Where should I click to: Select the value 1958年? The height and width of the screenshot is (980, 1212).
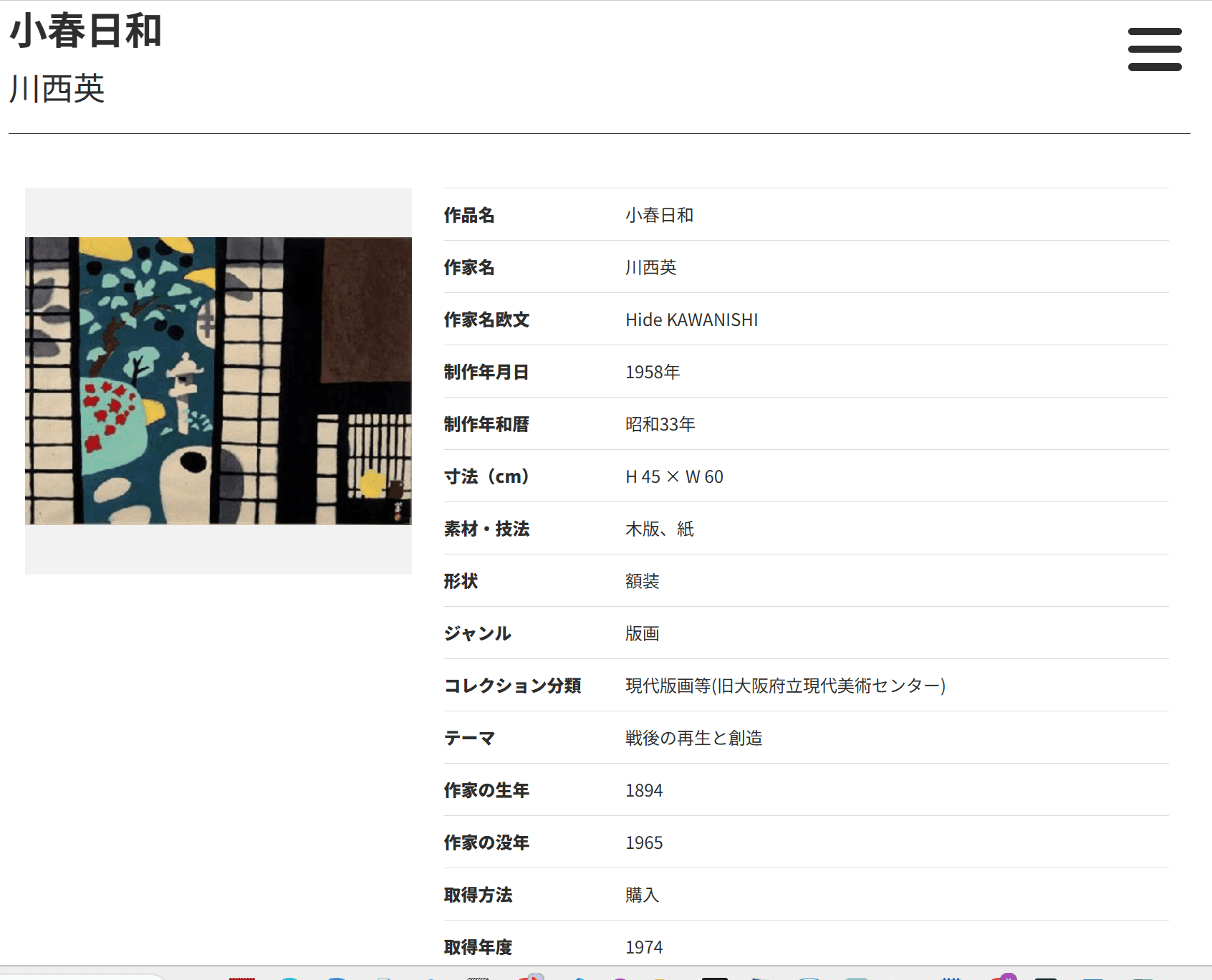(x=653, y=372)
